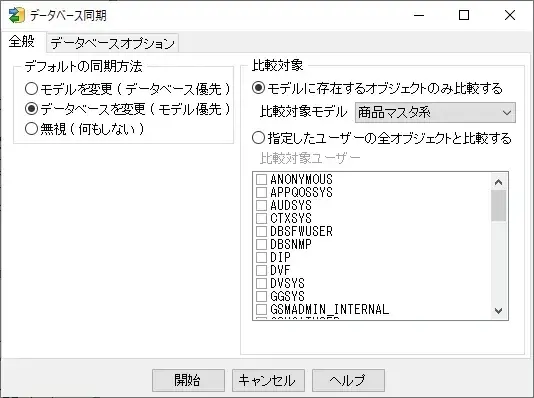Close the データベース同期 dialog
This screenshot has width=534, height=398.
(510, 15)
